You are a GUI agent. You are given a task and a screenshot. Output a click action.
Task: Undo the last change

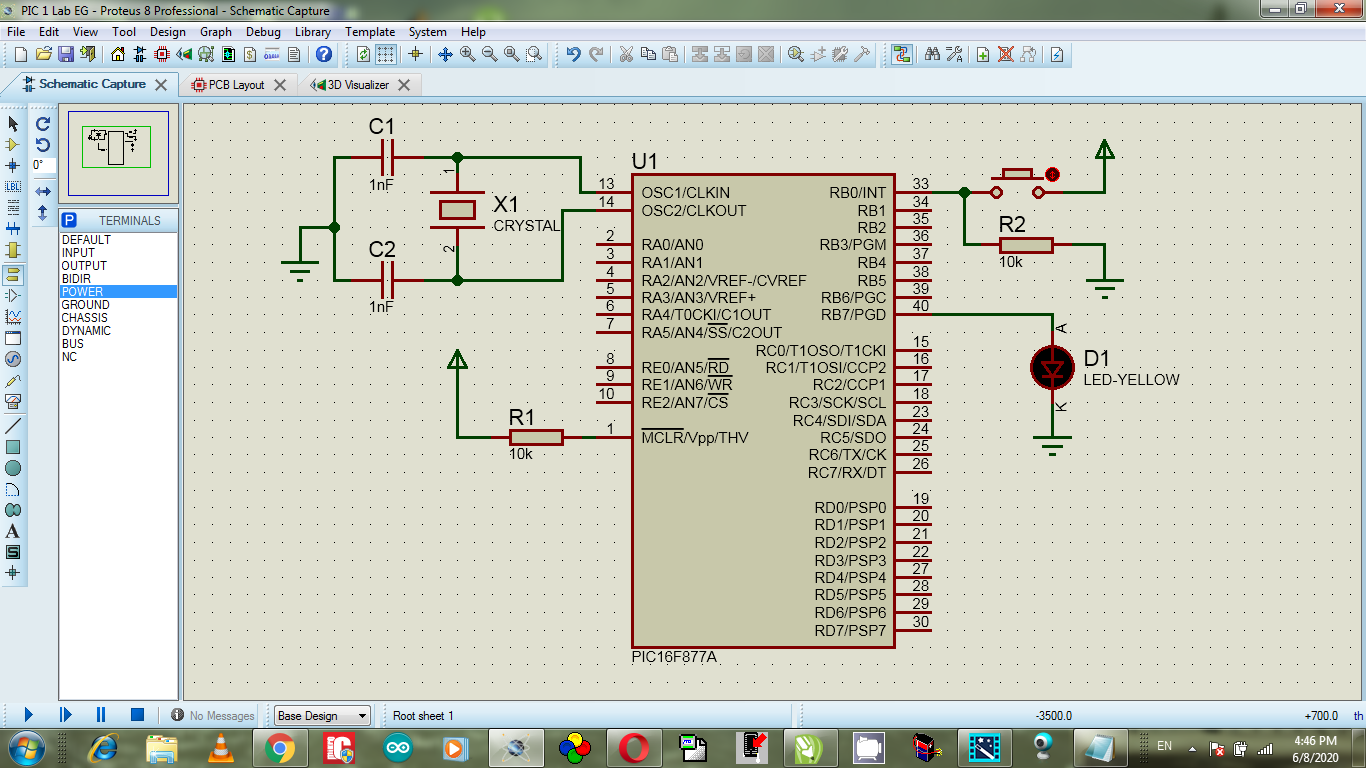pos(573,54)
